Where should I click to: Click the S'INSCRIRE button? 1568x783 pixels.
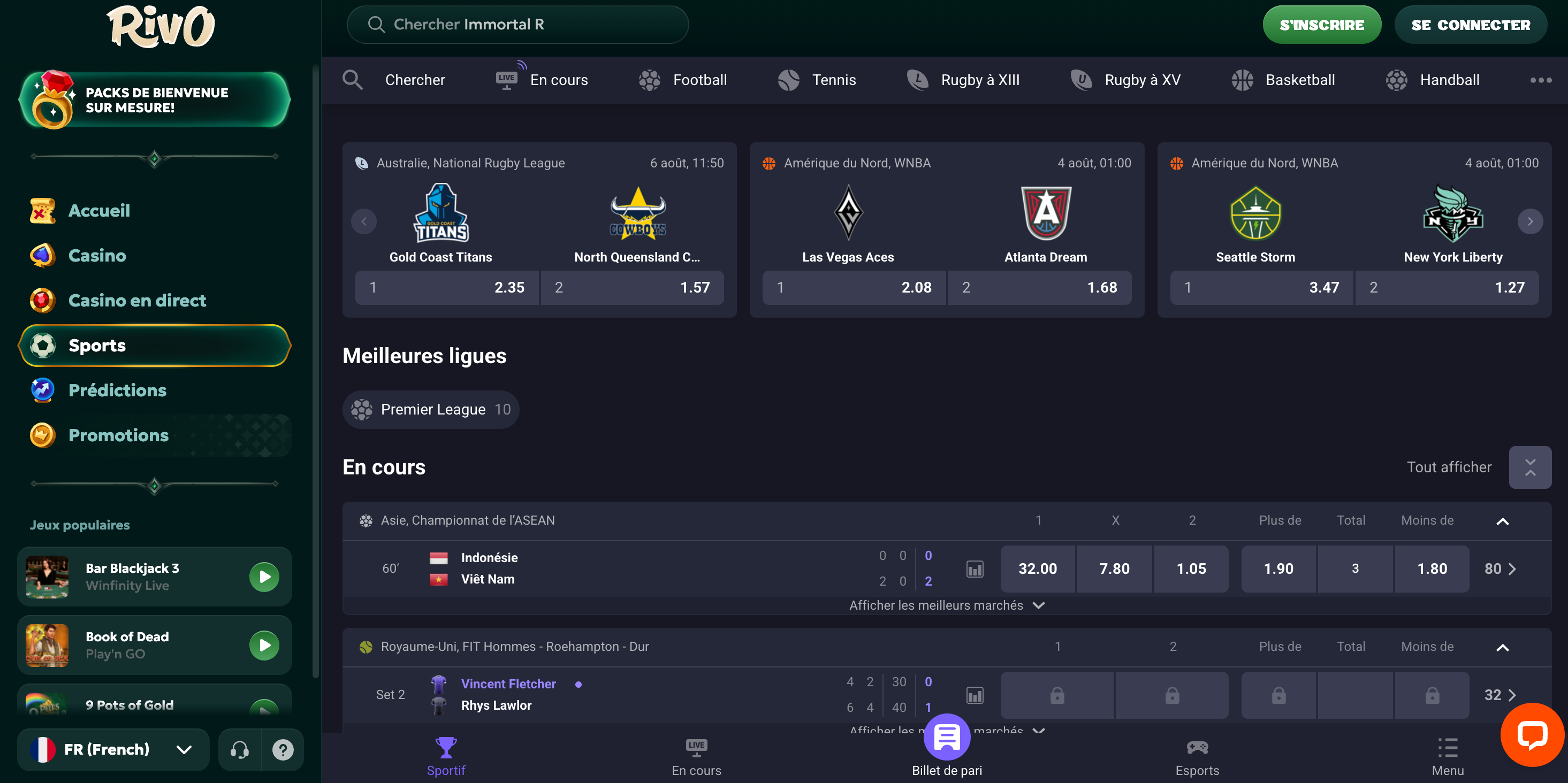[x=1321, y=25]
